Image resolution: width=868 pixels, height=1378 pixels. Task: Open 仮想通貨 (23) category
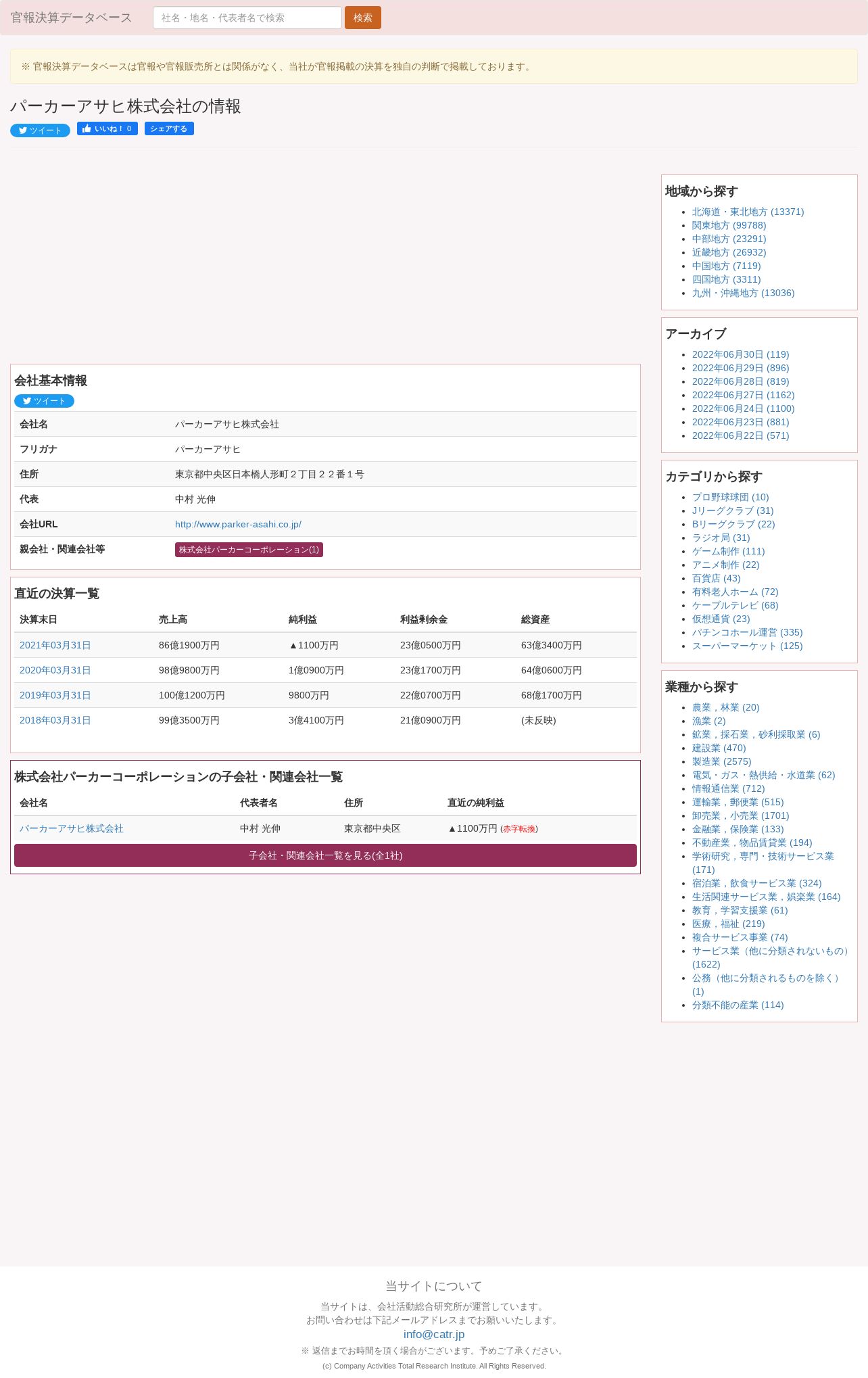pos(721,619)
